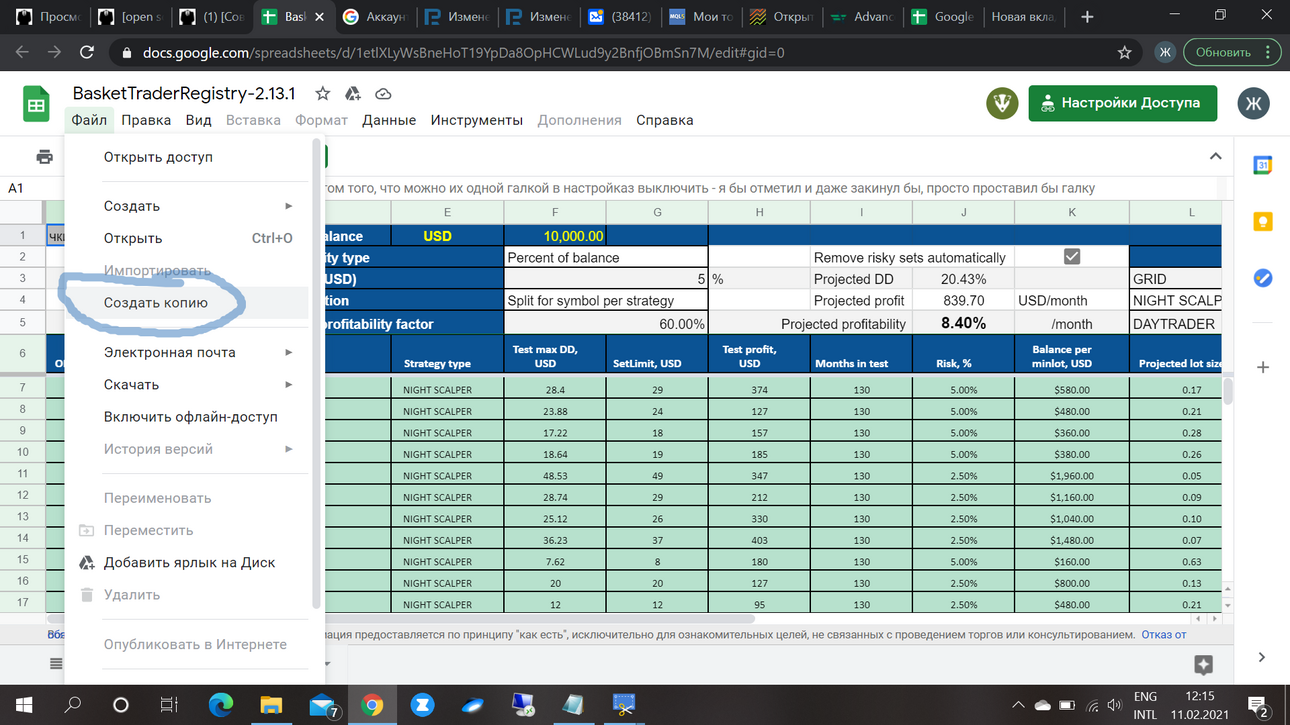Viewport: 1290px width, 725px height.
Task: Click the move to Drive folder icon
Action: coord(353,93)
